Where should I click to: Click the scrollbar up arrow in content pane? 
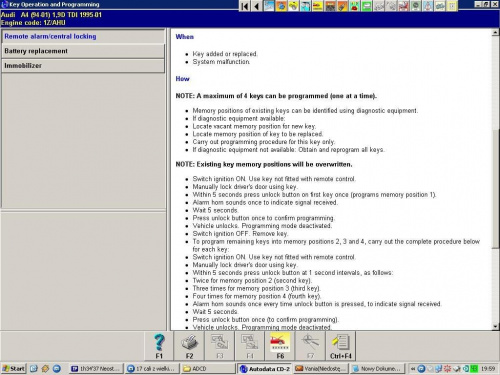click(x=495, y=32)
